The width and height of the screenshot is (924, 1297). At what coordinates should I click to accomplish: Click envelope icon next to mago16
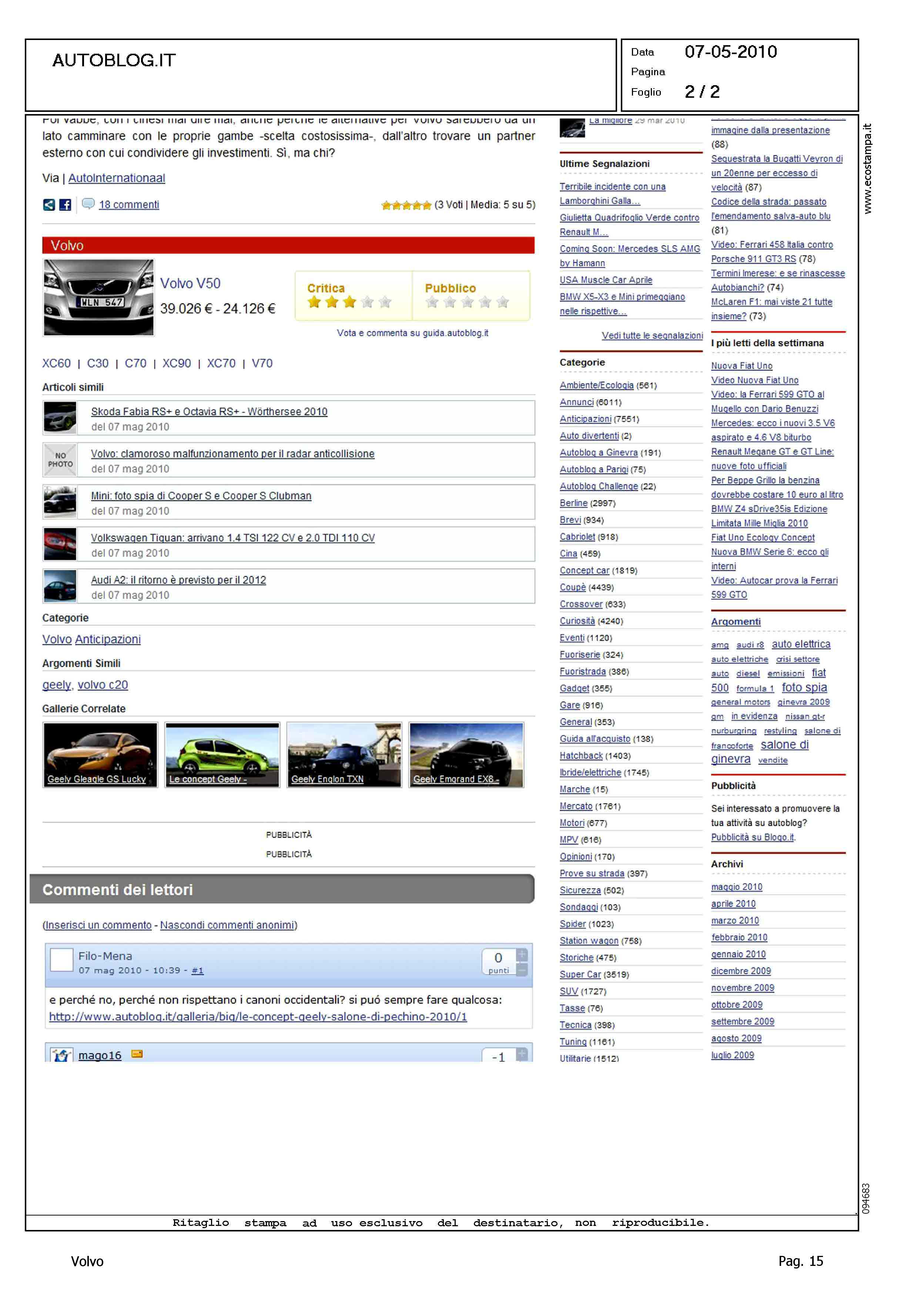[137, 1054]
